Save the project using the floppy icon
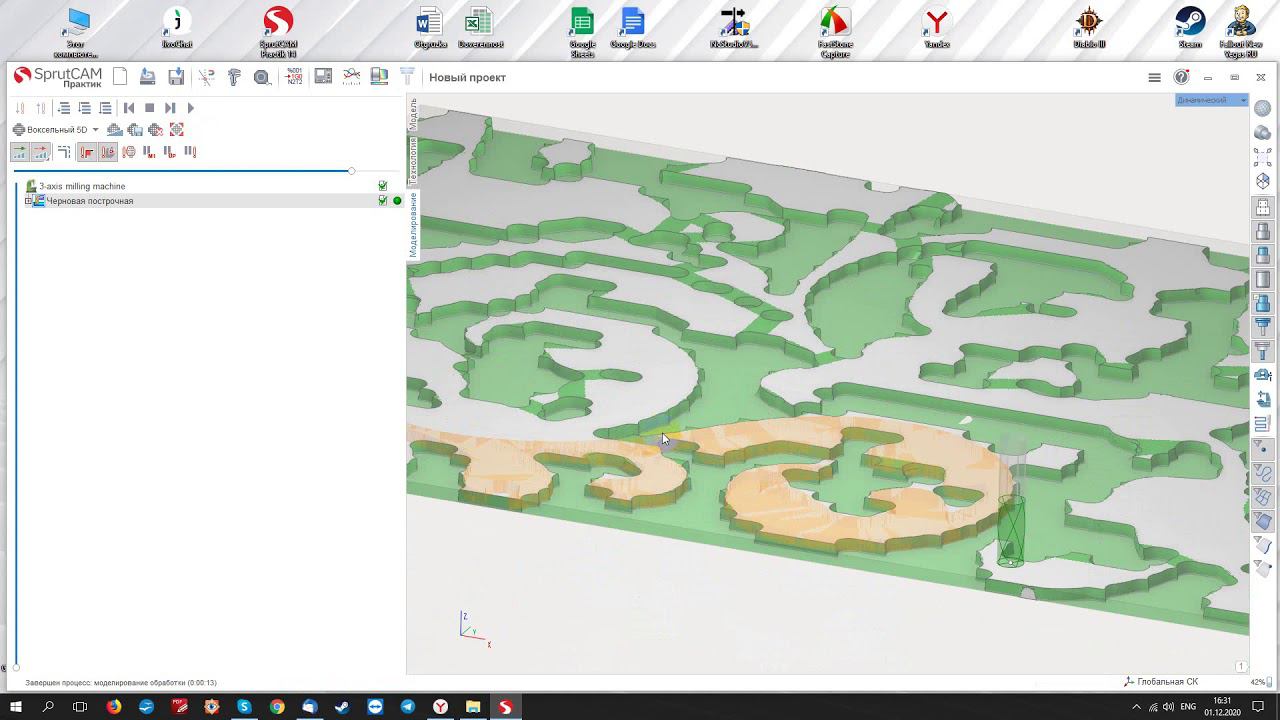 tap(176, 77)
